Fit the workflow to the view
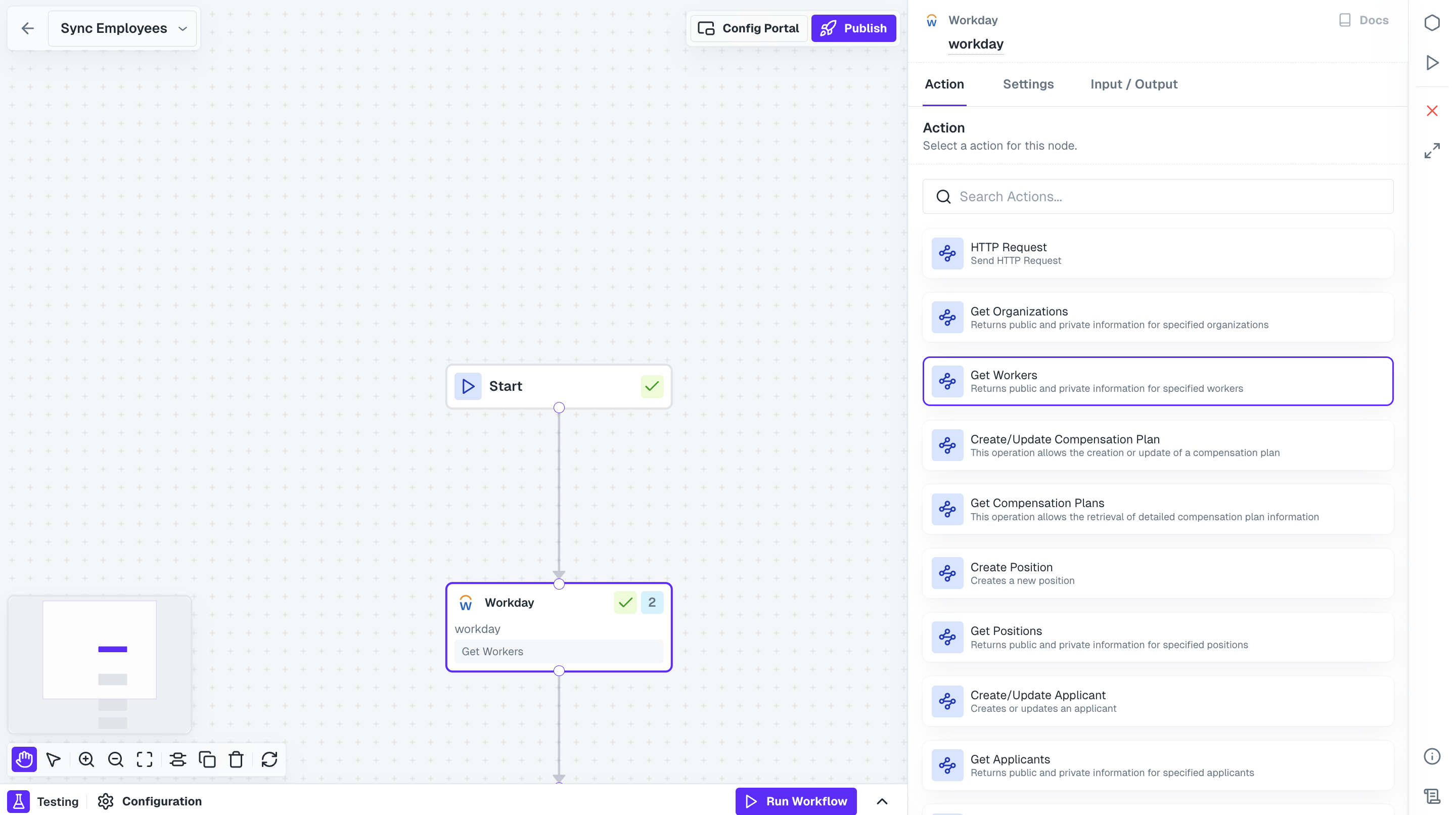The image size is (1456, 815). (145, 759)
